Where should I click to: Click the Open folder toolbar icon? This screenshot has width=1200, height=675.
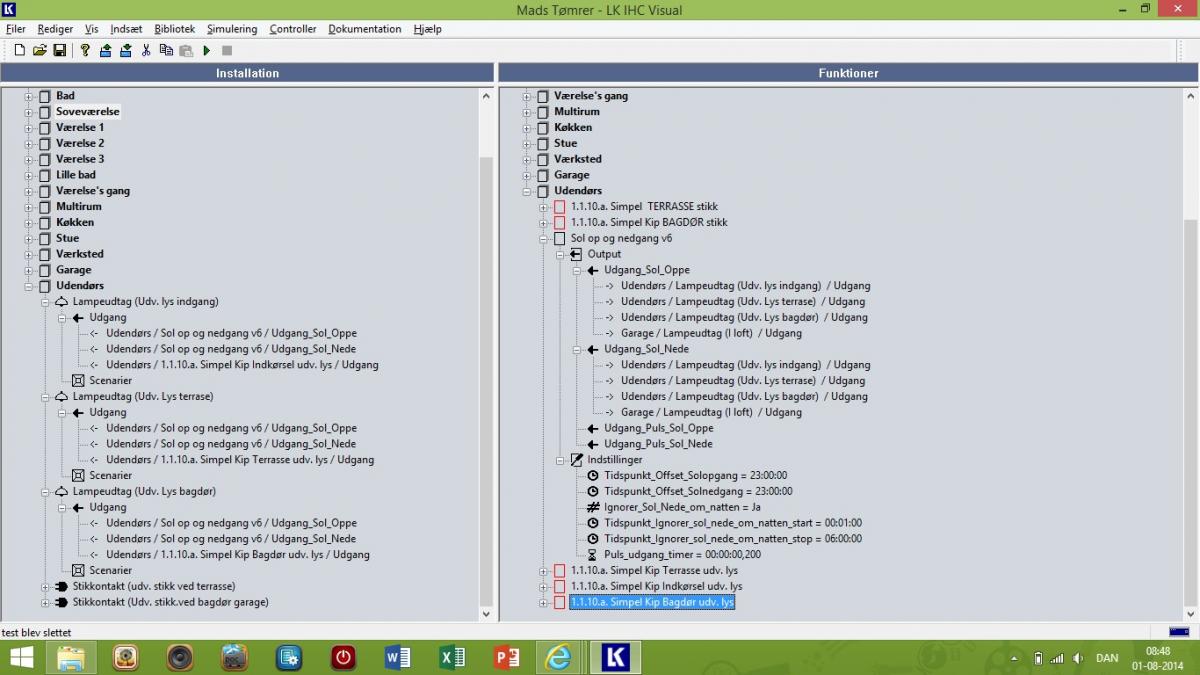(40, 50)
